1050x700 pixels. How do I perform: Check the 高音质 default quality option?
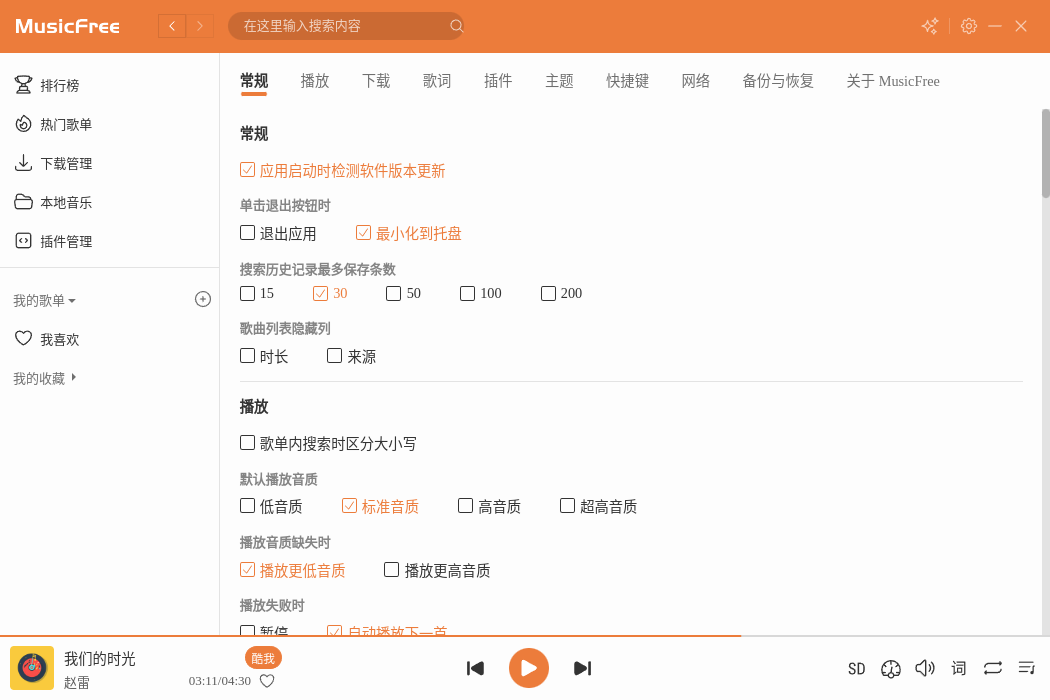coord(466,506)
